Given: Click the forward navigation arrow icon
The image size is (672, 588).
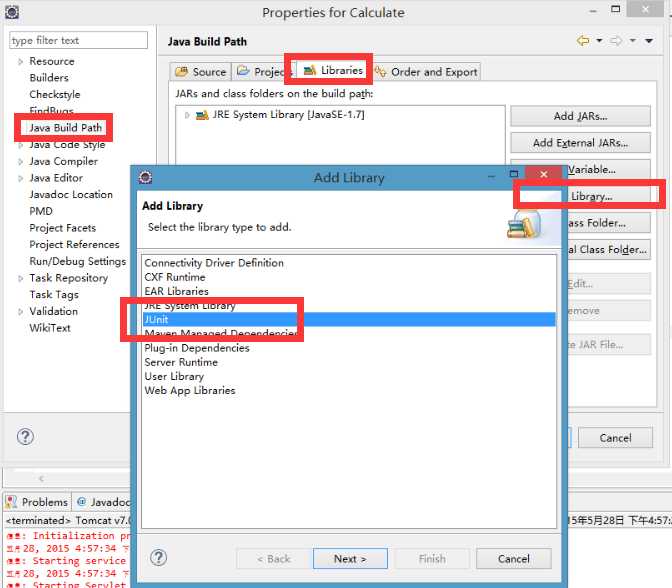Looking at the screenshot, I should (616, 41).
